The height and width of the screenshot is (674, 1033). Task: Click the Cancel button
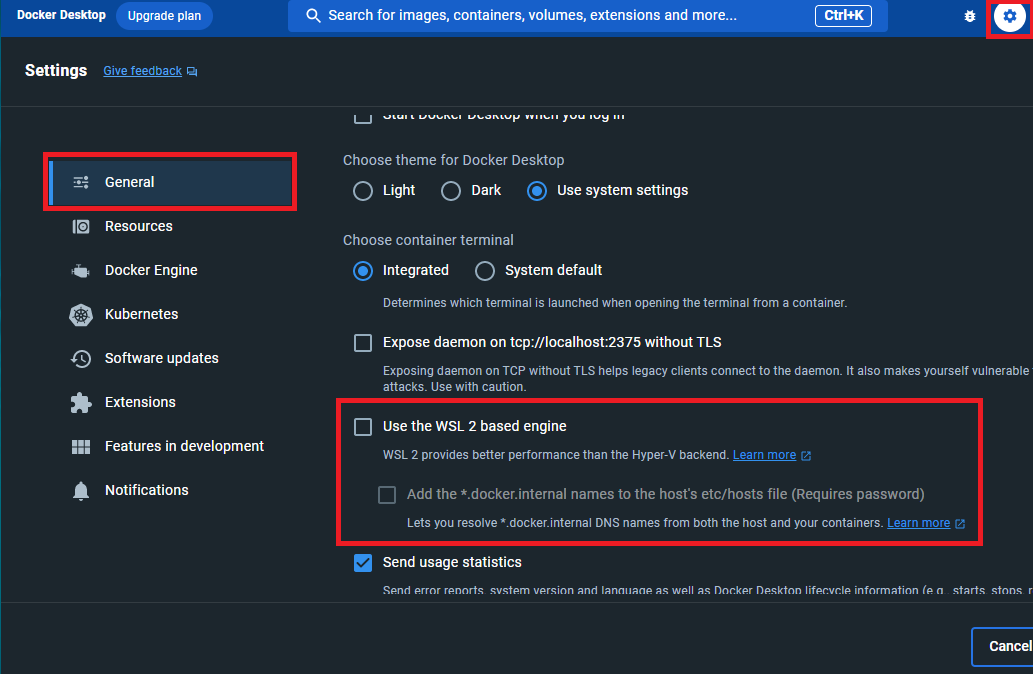1003,646
